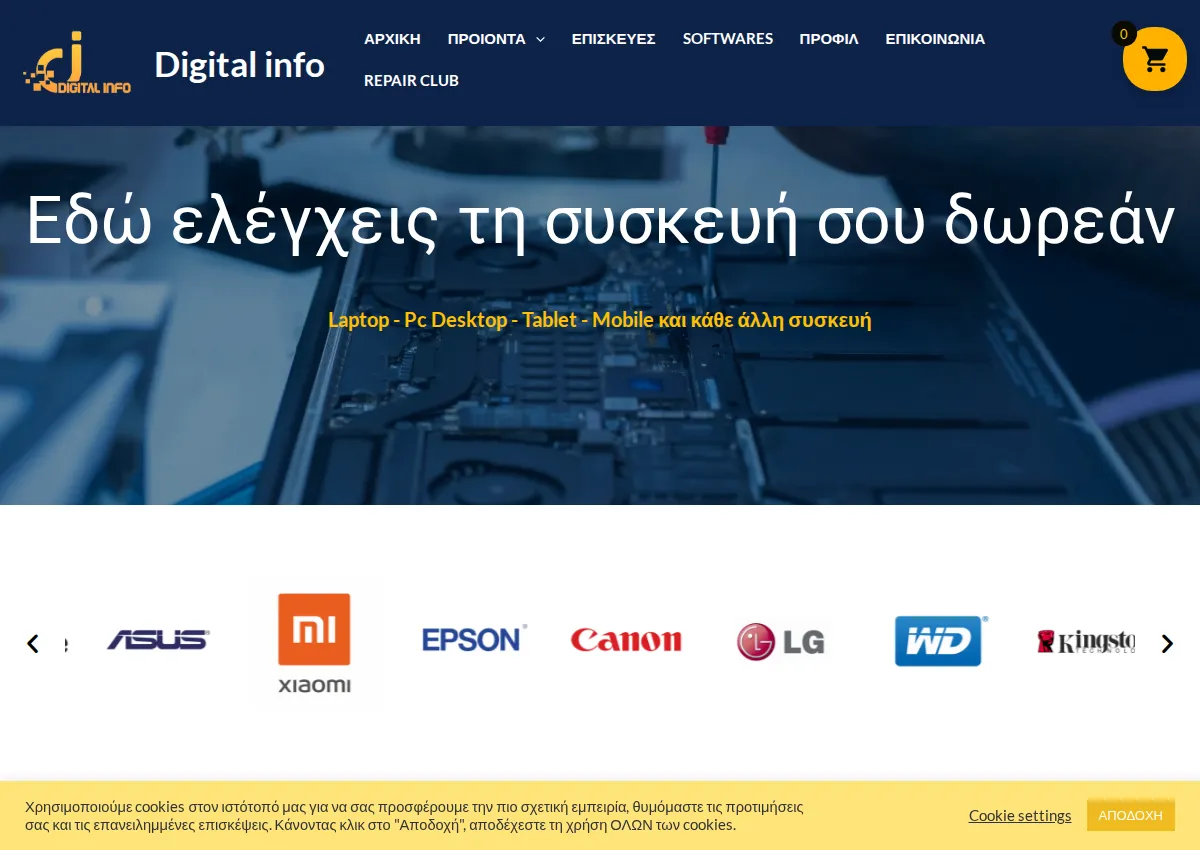Select the Xiaomi brand logo
1200x850 pixels.
(x=314, y=642)
